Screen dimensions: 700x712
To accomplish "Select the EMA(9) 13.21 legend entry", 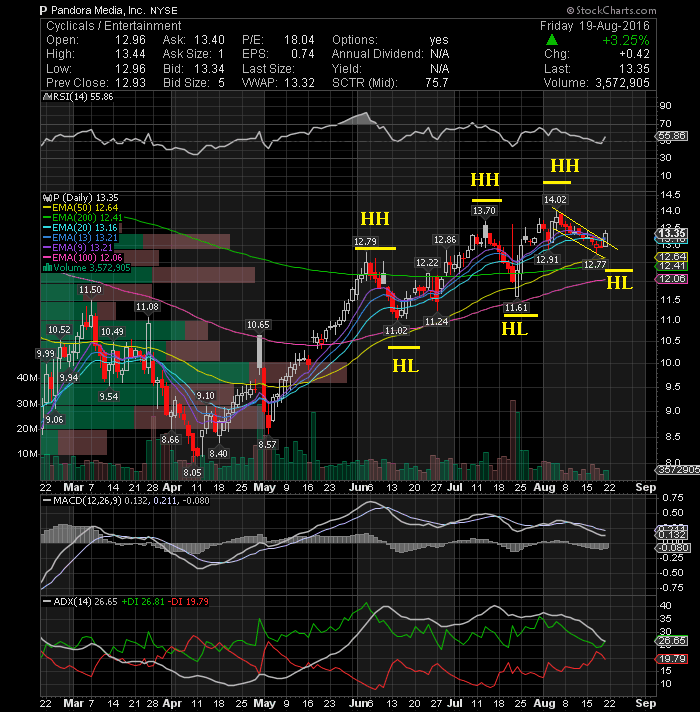I will (78, 247).
